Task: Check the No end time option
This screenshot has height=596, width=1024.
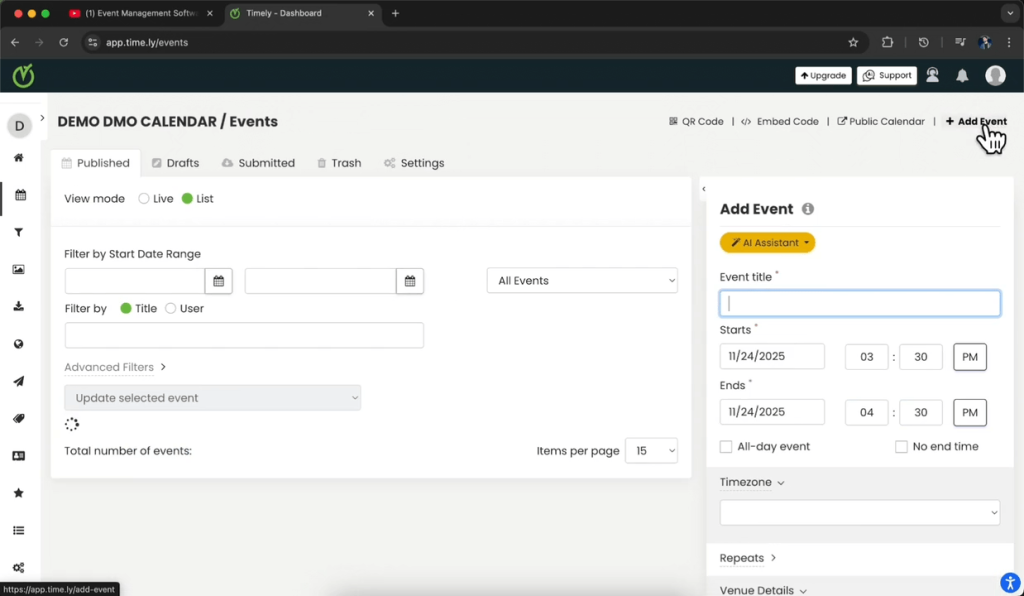Action: pos(901,446)
